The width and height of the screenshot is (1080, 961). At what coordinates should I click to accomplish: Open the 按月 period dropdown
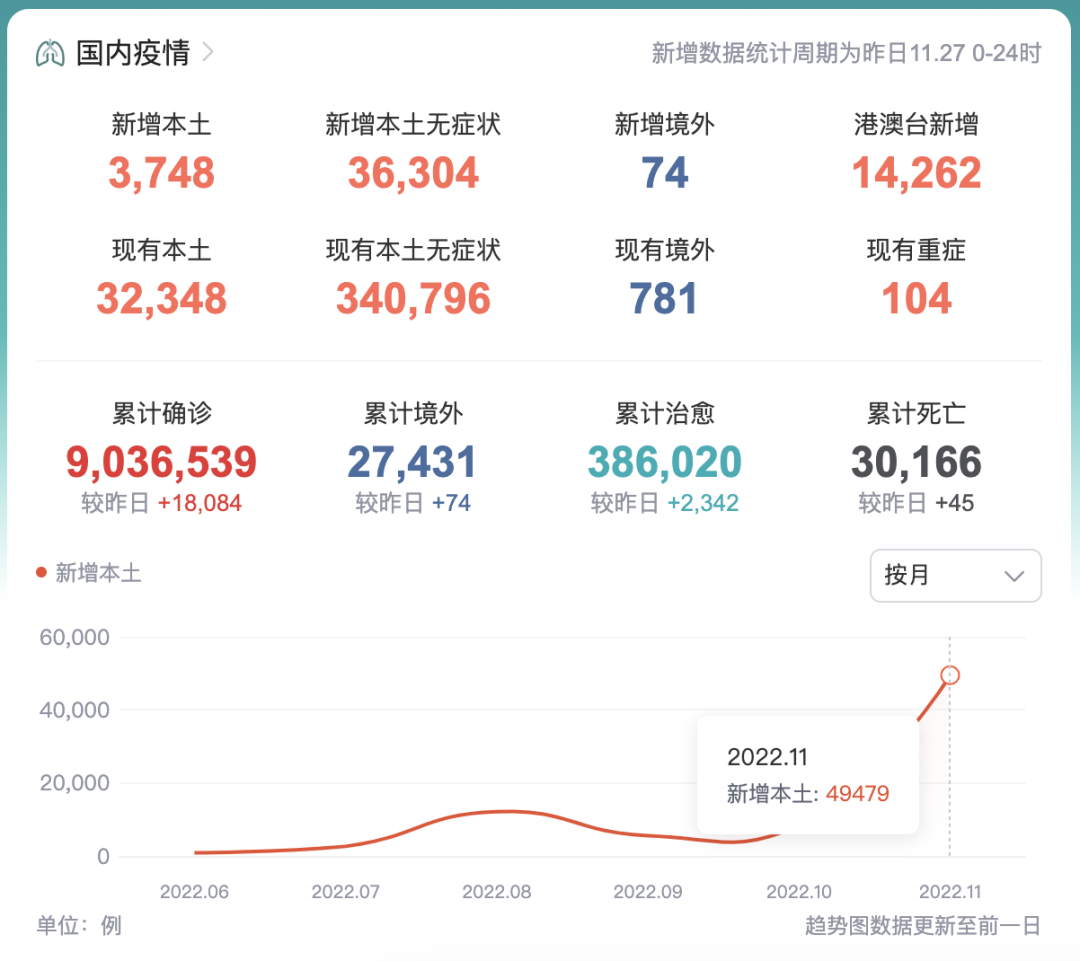coord(955,575)
